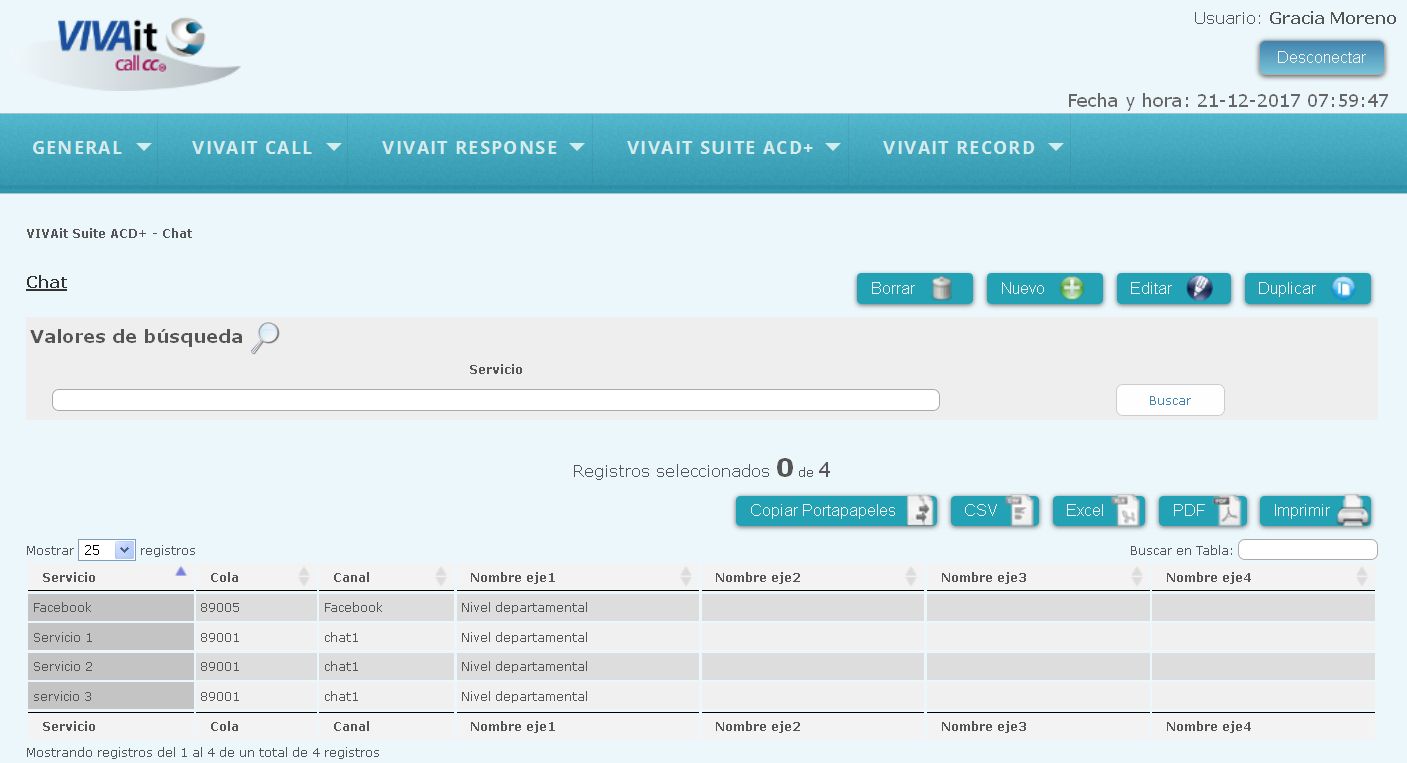Click the Desconectar button
Screen dimensions: 1407x763
pos(1321,58)
